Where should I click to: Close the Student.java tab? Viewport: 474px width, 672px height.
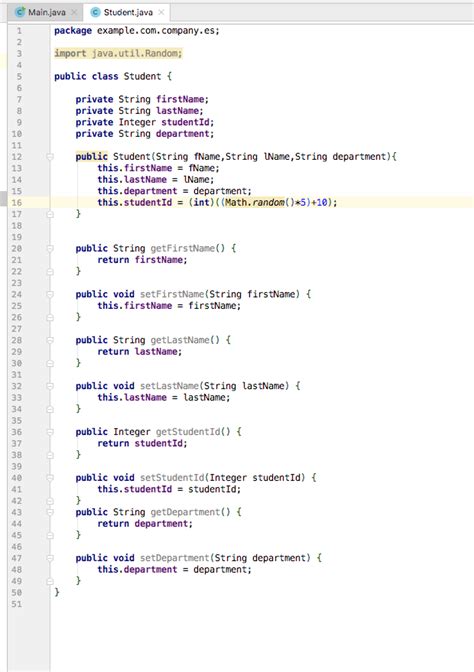[x=161, y=12]
